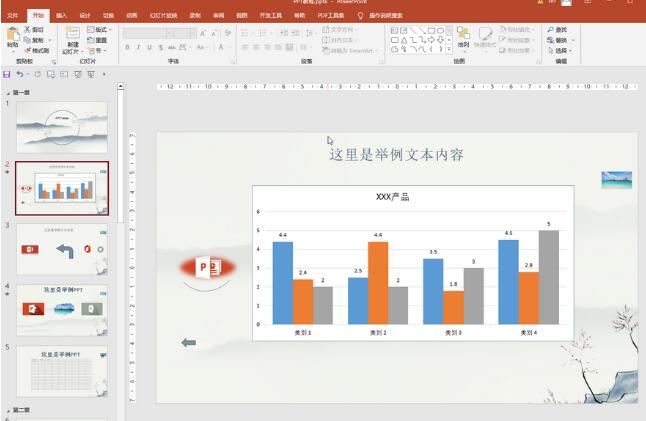Viewport: 646px width, 421px height.
Task: Collapse the 第一章 section in thumbnail pane
Action: (8, 93)
